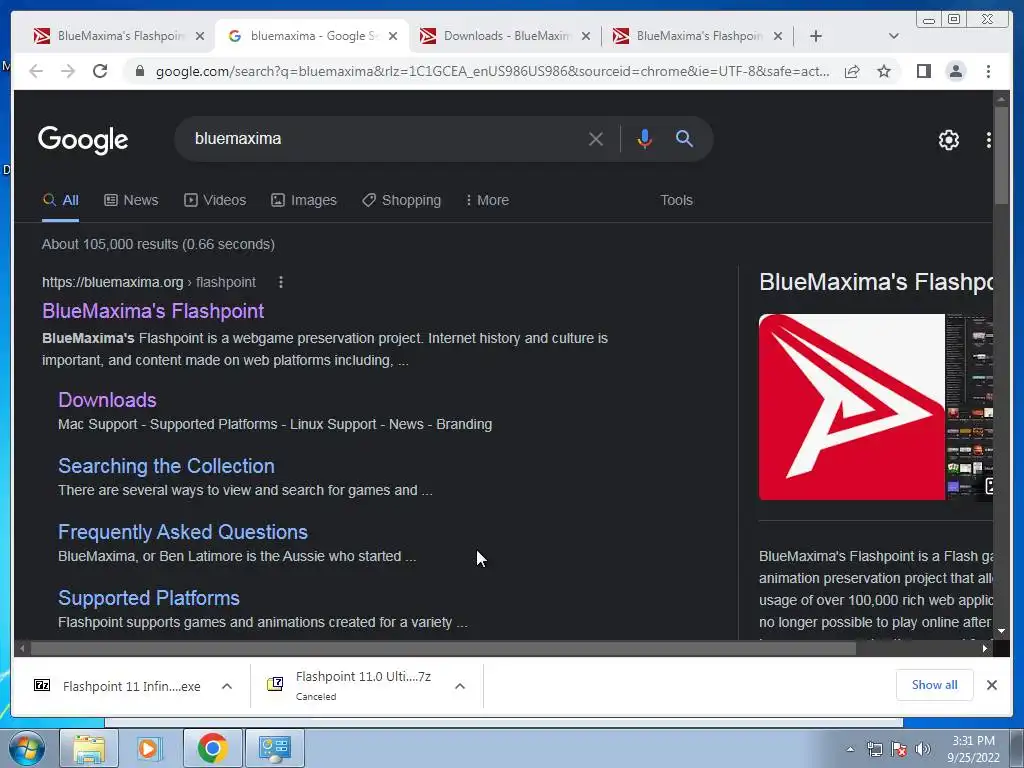Click the address bar URL

pyautogui.click(x=492, y=71)
